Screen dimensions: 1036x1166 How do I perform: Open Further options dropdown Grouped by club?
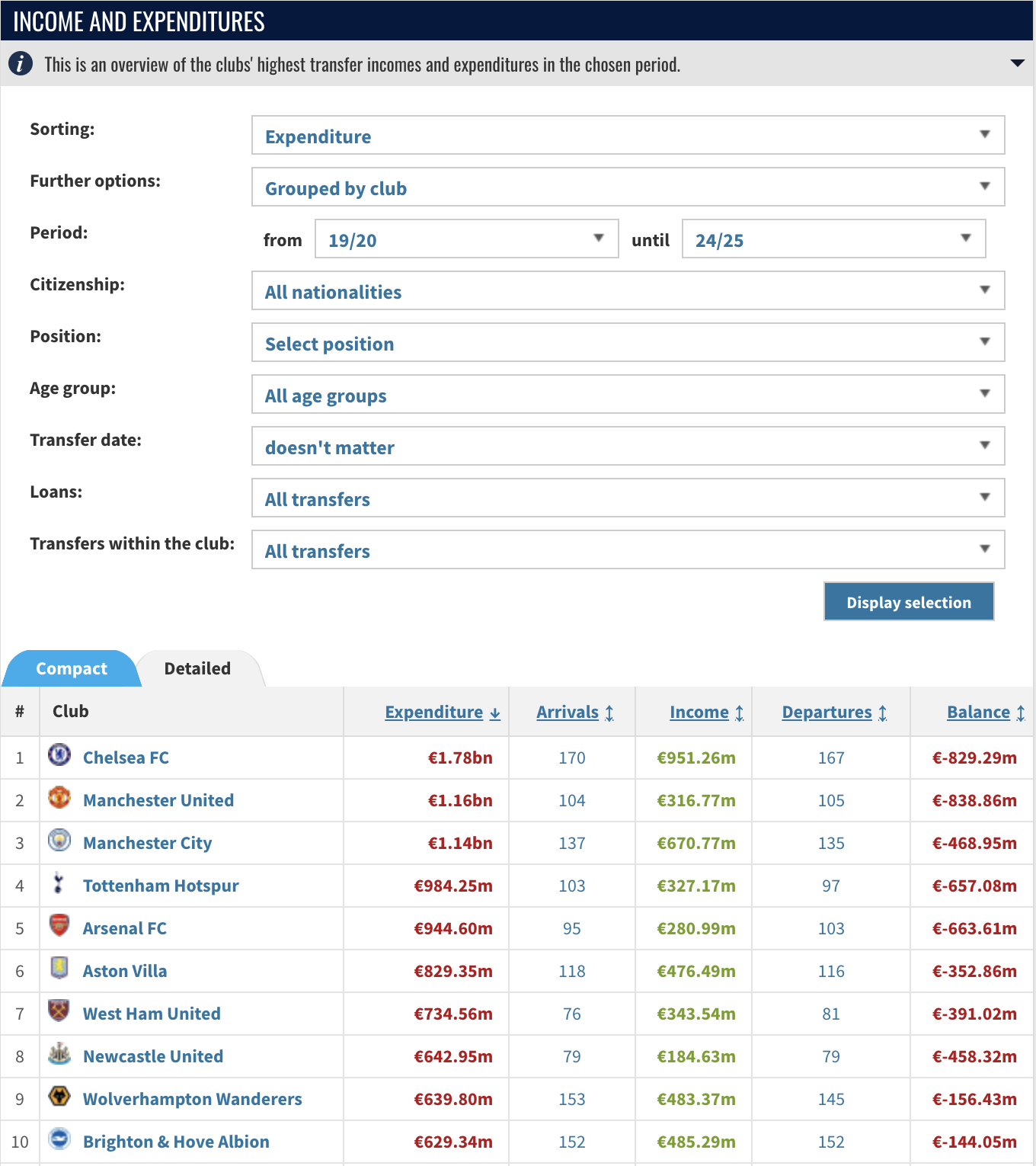[x=628, y=187]
